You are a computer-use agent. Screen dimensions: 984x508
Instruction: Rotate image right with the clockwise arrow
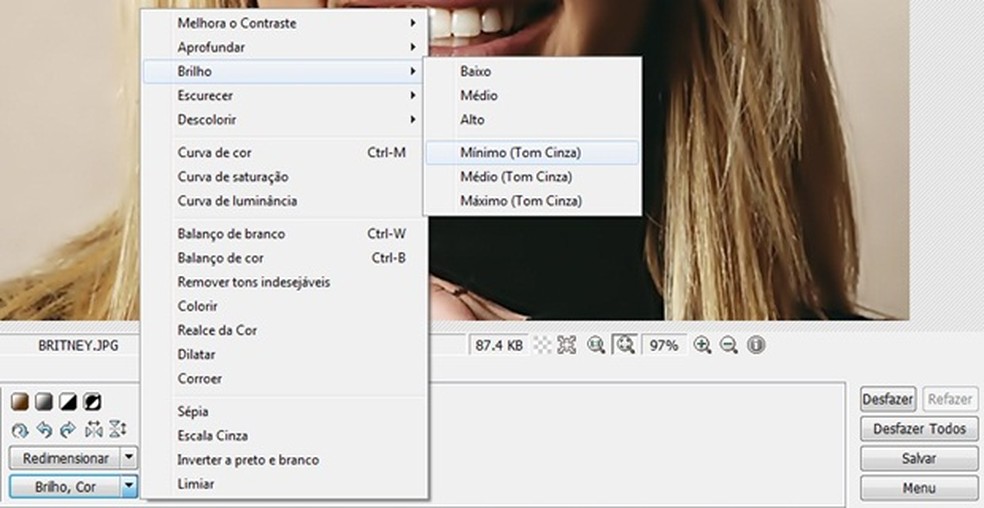[x=68, y=430]
